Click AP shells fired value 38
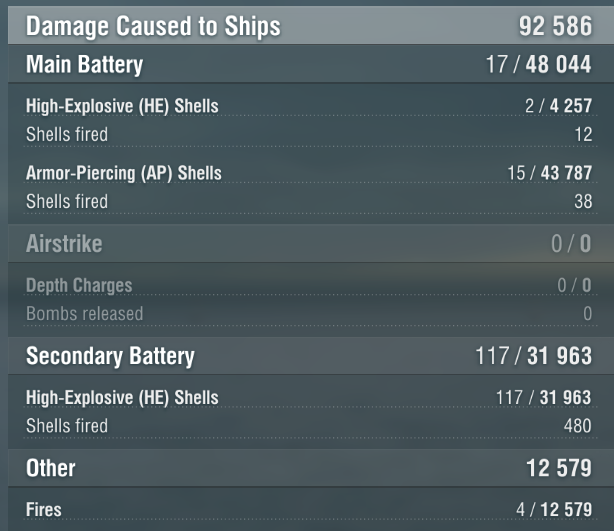614x531 pixels. click(583, 202)
